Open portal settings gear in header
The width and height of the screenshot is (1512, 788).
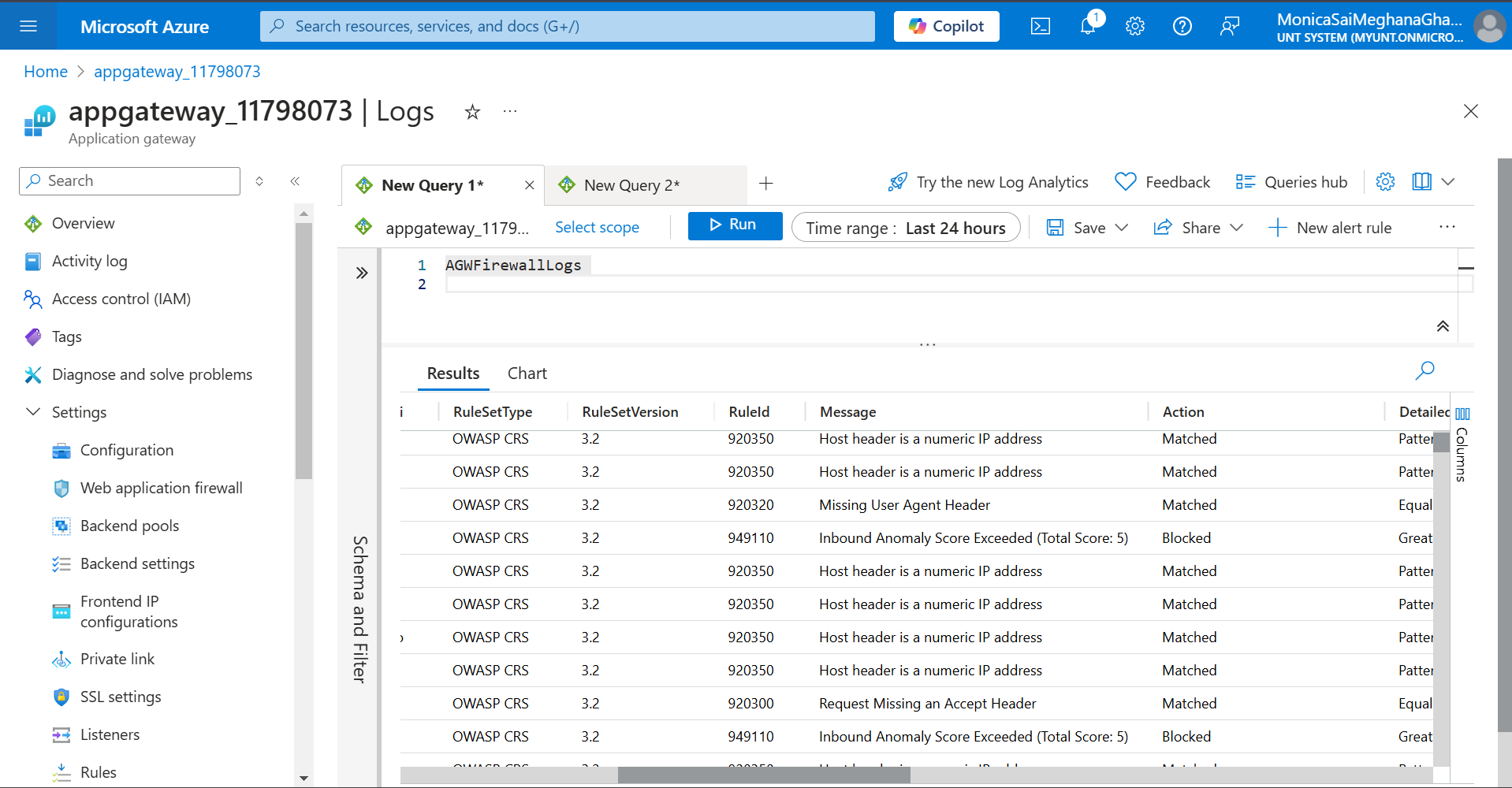[1135, 26]
